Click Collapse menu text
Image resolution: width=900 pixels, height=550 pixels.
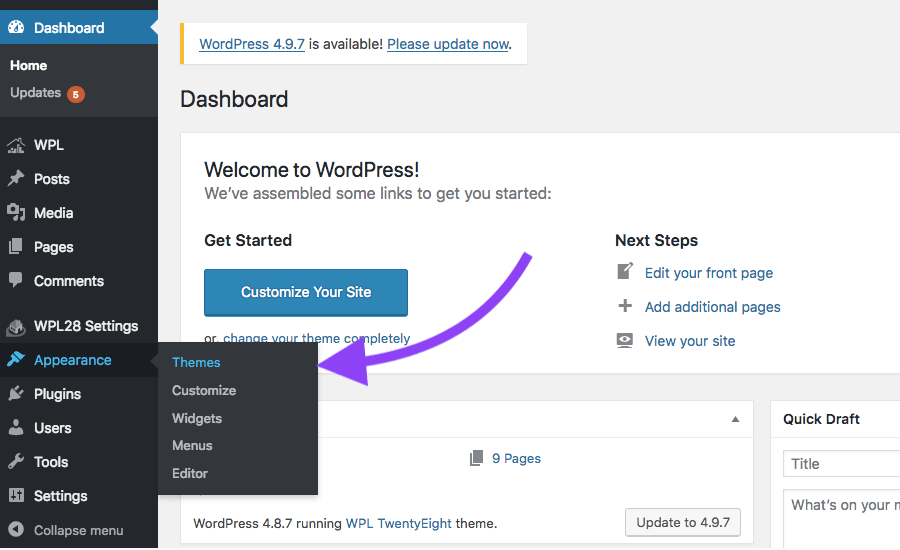coord(79,530)
